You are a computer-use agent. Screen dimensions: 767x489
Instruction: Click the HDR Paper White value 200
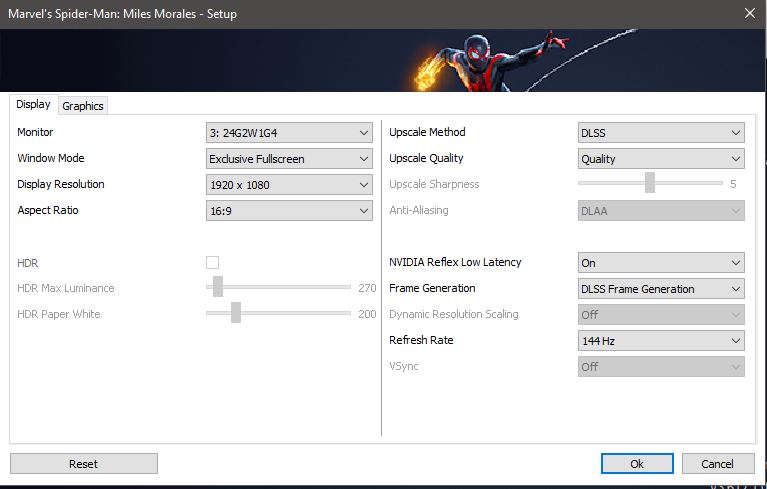(367, 314)
